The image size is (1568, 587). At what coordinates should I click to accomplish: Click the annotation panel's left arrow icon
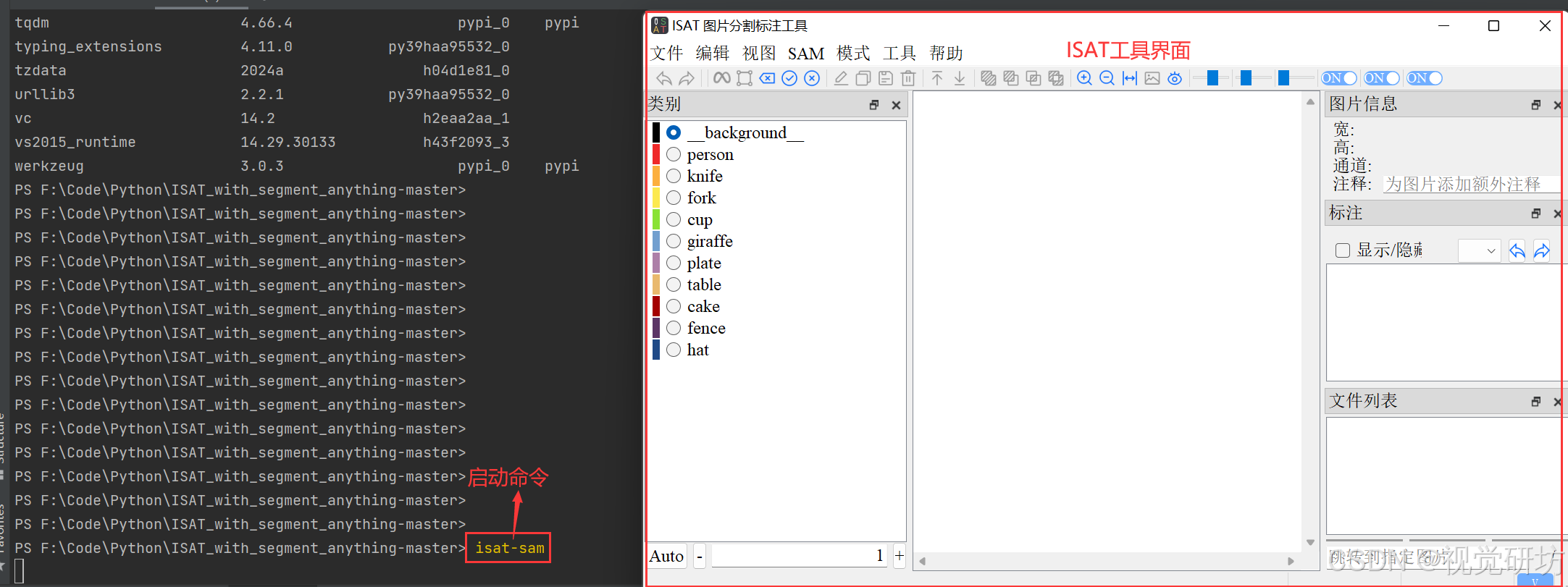coord(1517,251)
